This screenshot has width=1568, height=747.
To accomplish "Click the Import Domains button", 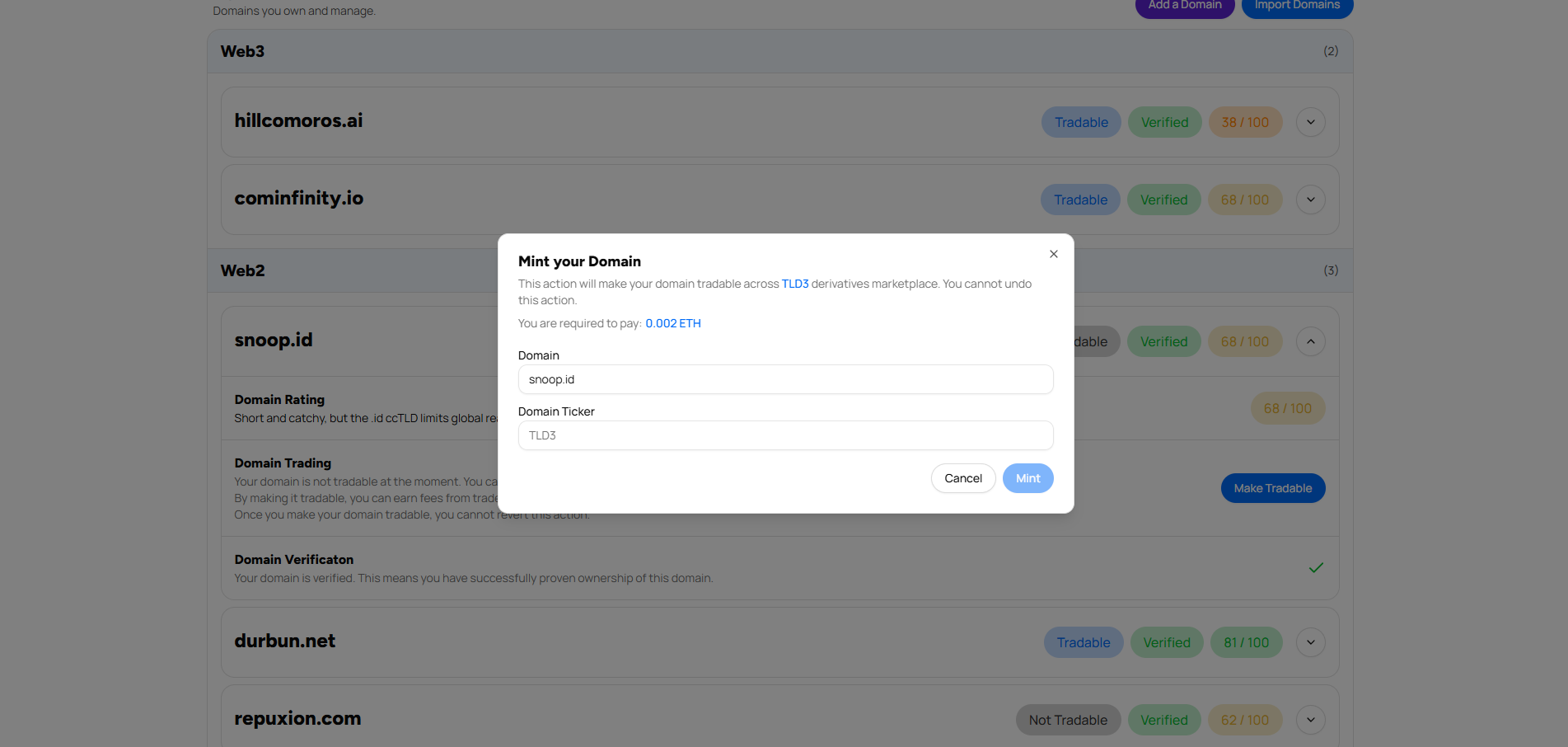I will tap(1297, 6).
